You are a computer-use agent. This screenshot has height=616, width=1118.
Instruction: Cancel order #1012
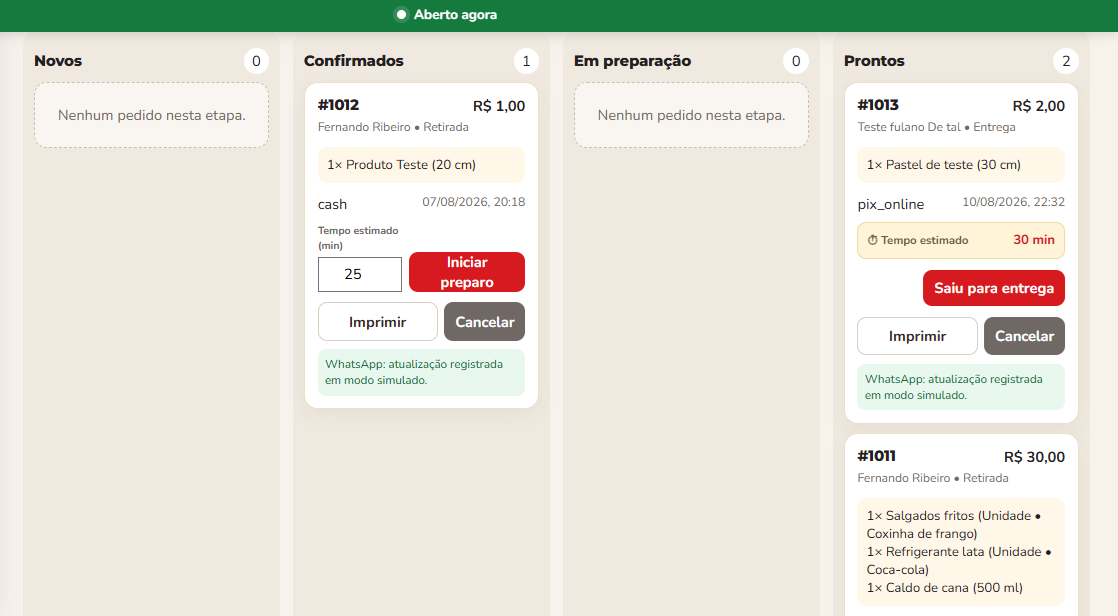485,322
